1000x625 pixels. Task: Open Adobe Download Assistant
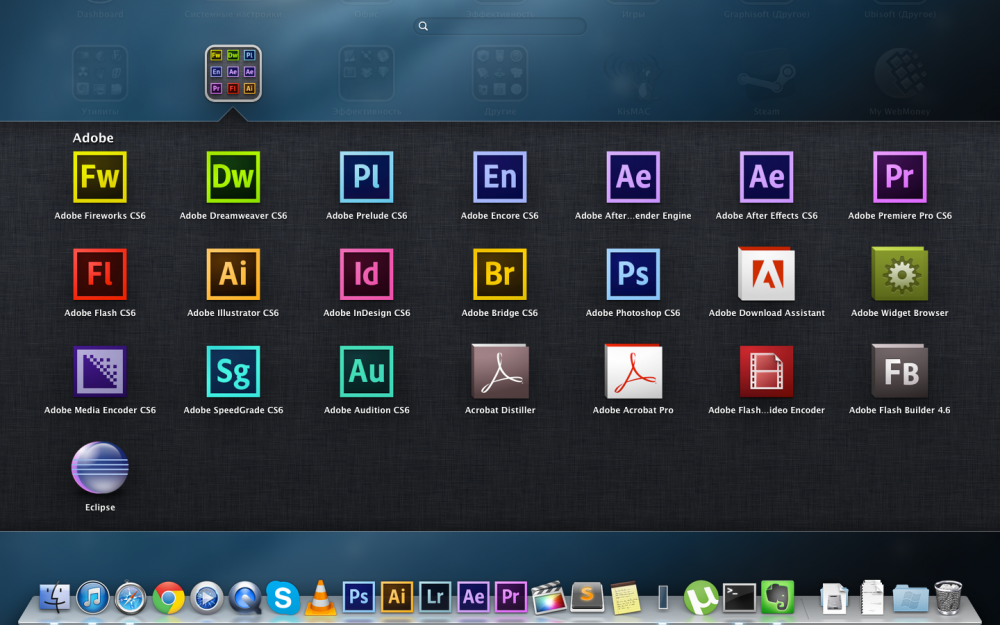(766, 274)
